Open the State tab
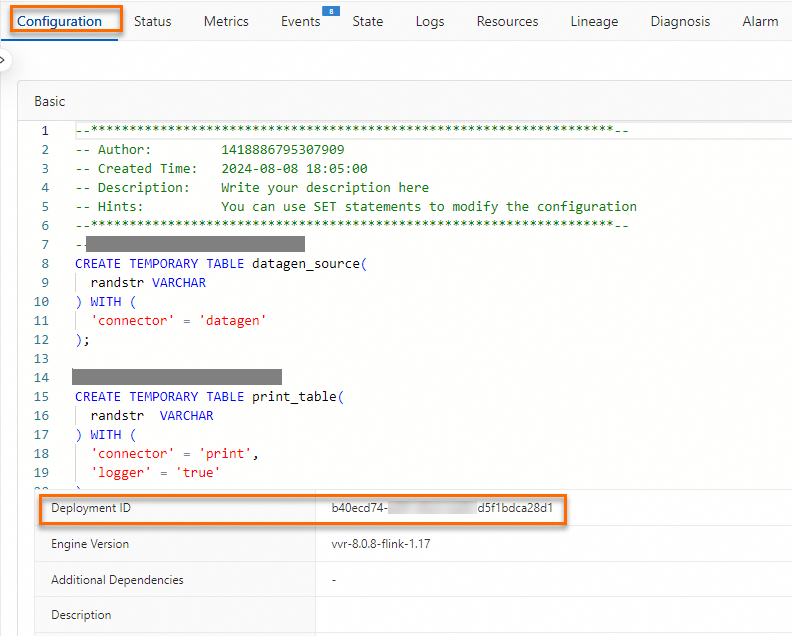Viewport: 792px width, 636px height. 368,21
